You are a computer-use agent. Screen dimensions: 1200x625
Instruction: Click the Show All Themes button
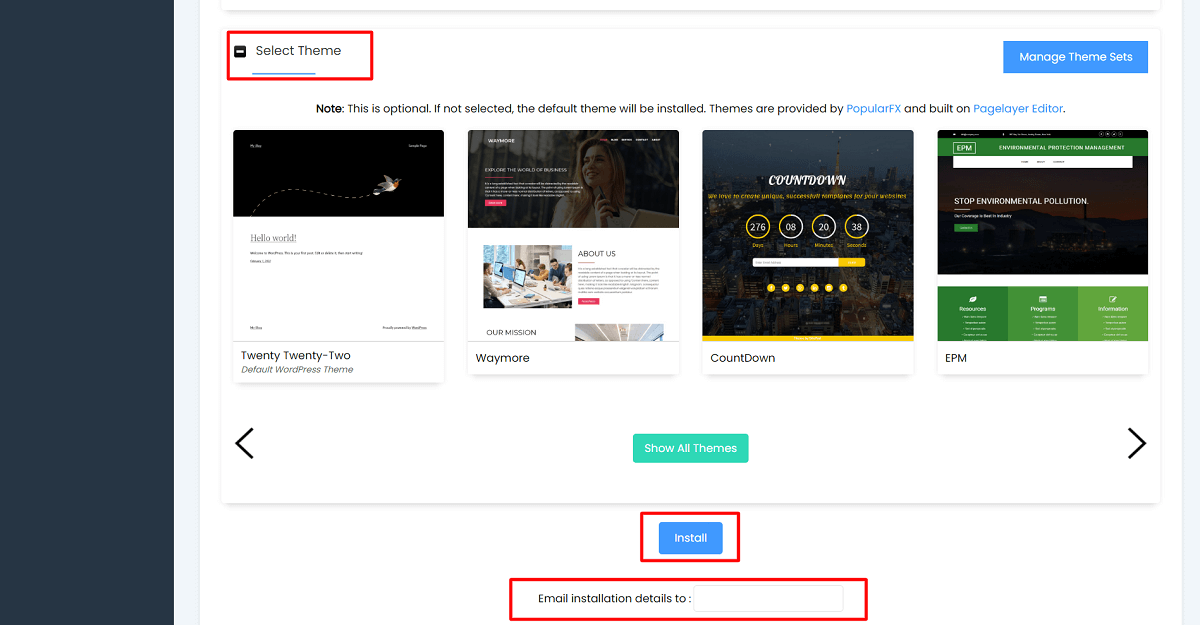click(x=690, y=448)
